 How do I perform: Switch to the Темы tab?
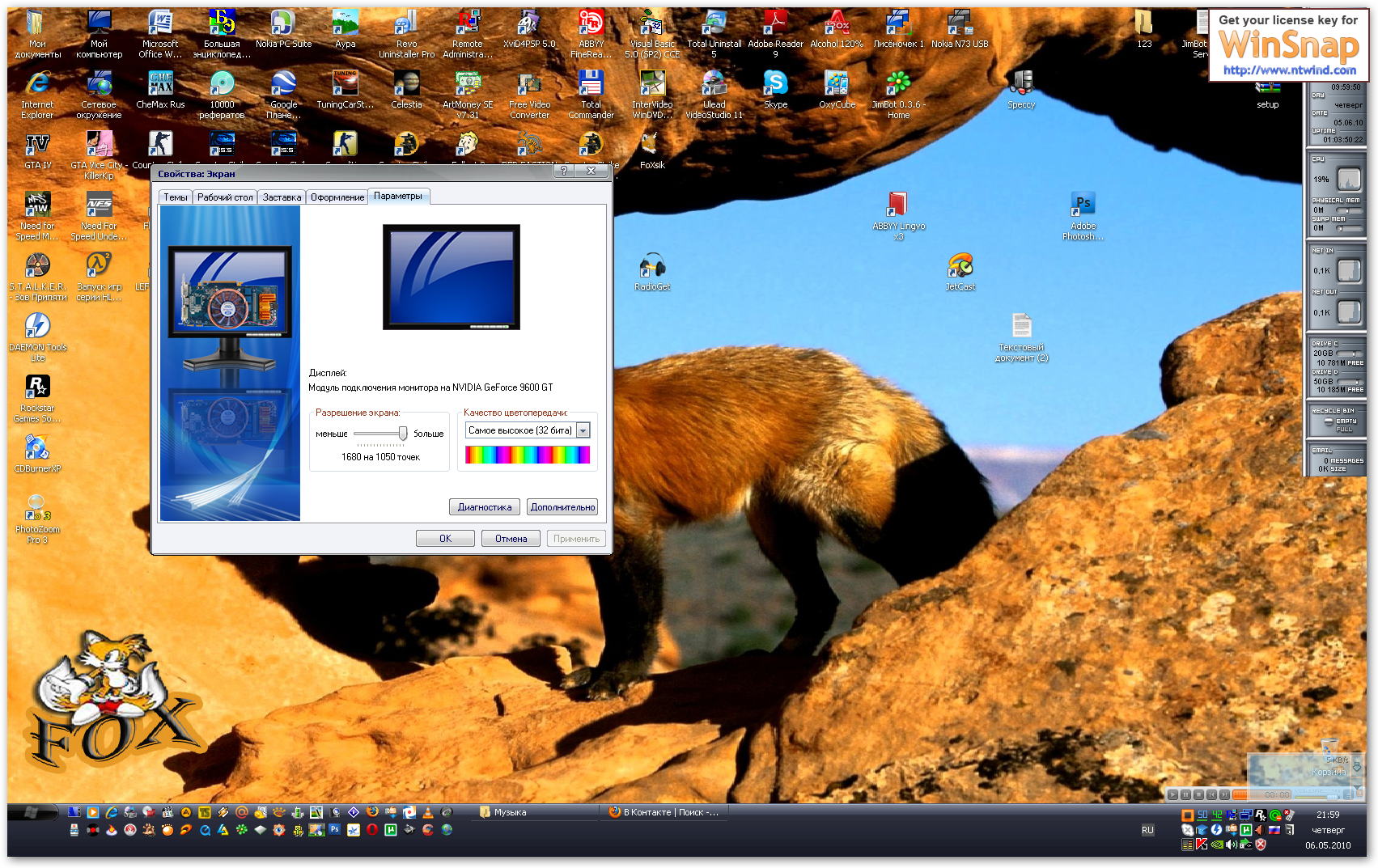tap(175, 197)
